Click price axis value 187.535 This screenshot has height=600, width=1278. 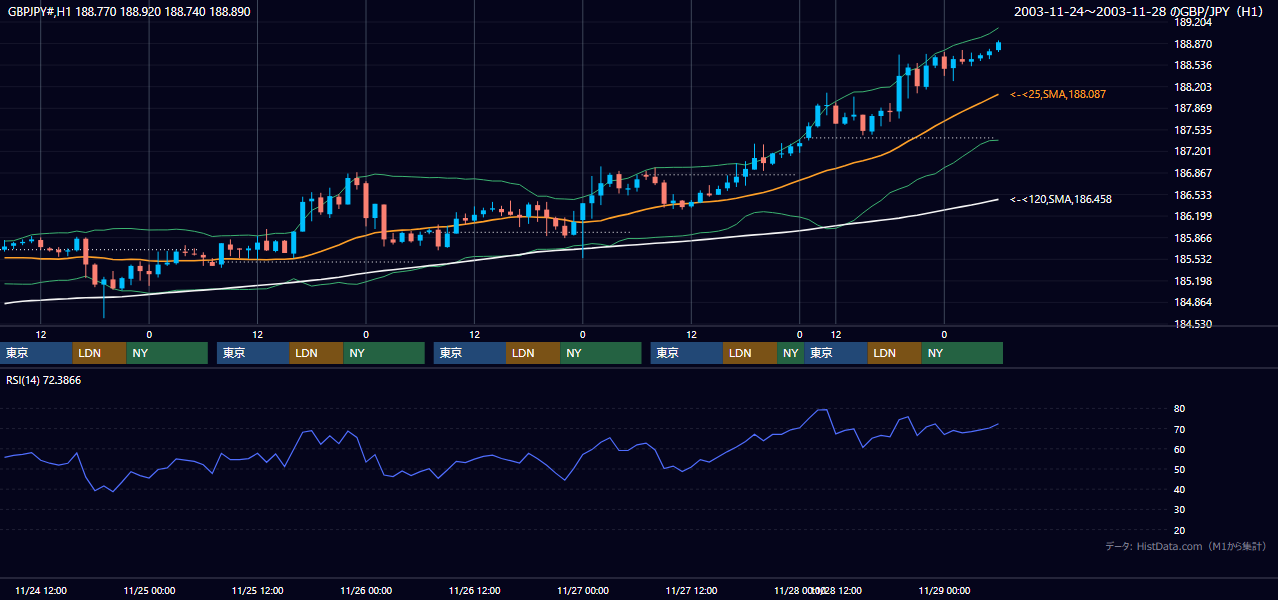tap(1192, 130)
